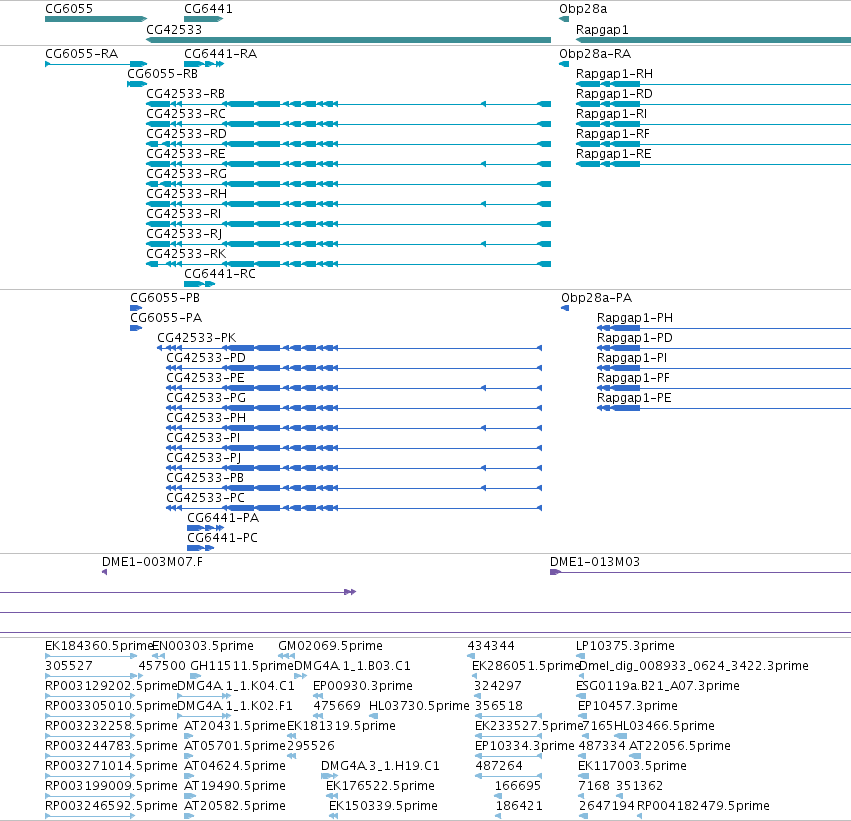Screen dimensions: 851x821
Task: Select protein CG42533-PK label
Action: click(x=196, y=338)
